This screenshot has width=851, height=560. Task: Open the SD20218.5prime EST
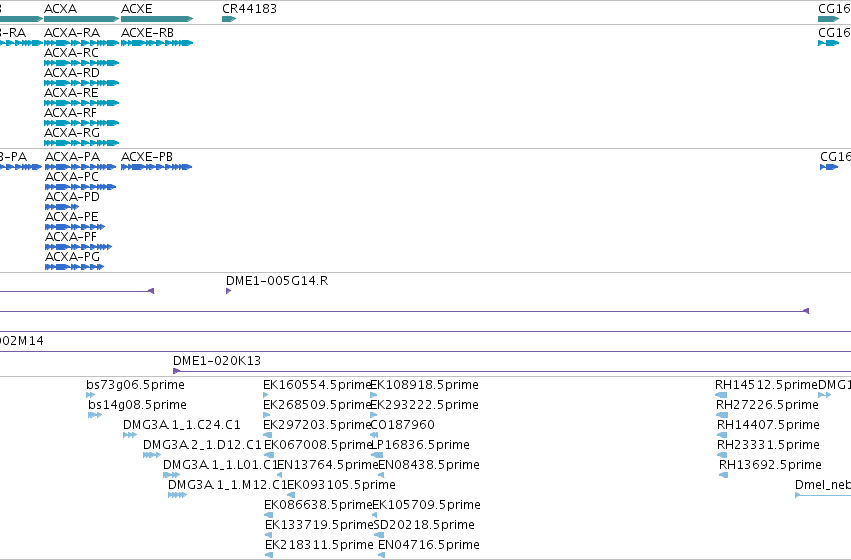click(379, 536)
